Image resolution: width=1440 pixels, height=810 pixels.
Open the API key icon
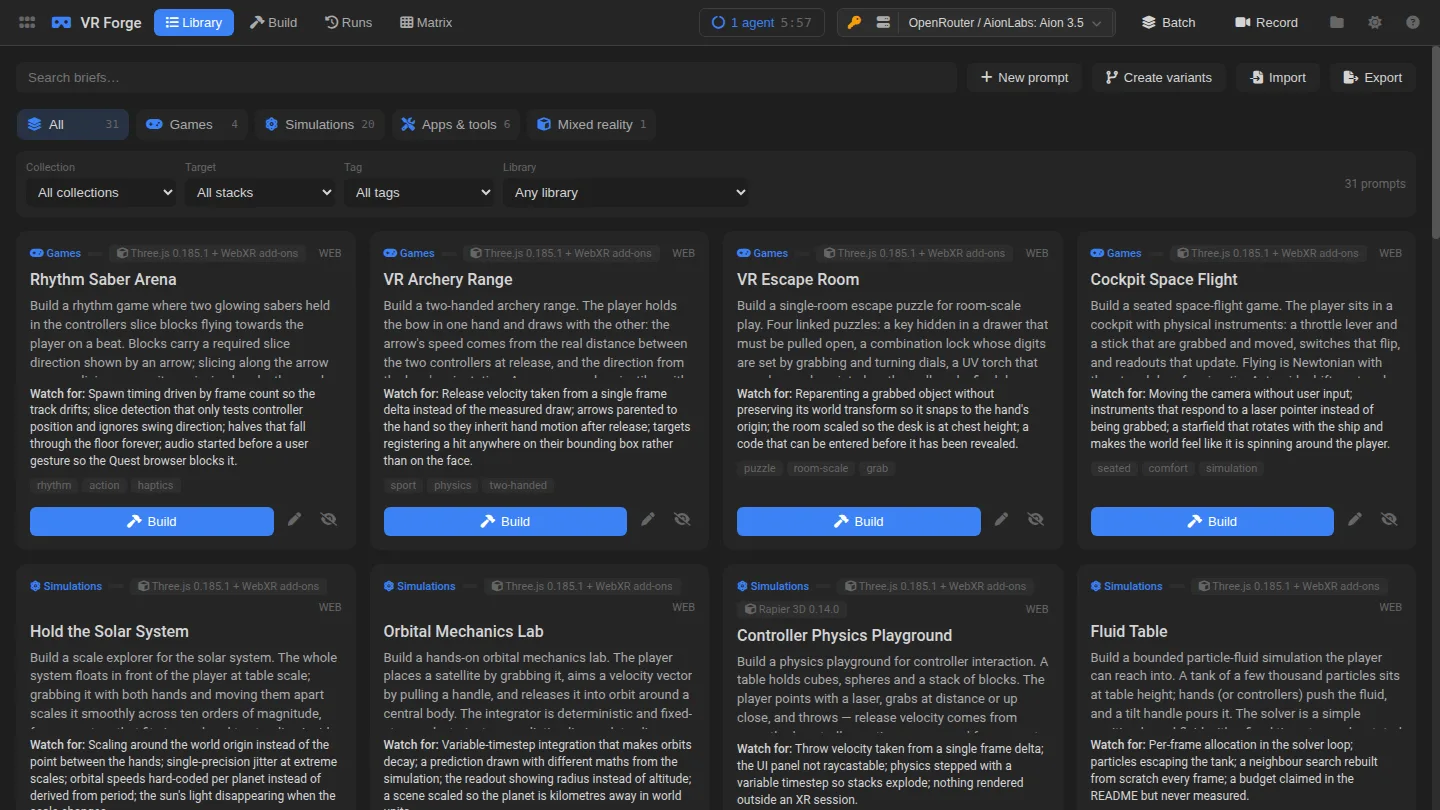click(x=854, y=22)
